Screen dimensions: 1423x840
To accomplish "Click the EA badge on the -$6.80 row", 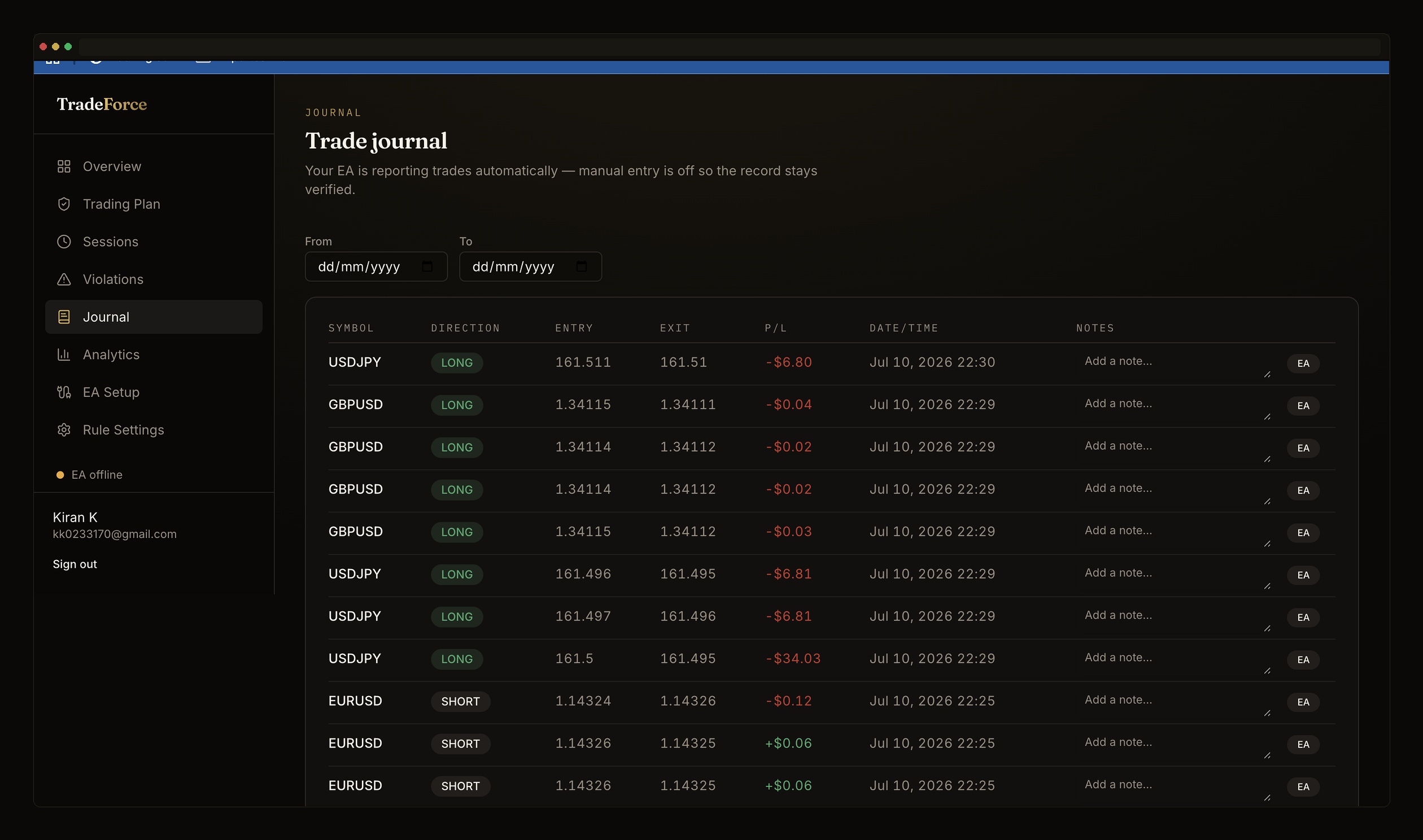I will 1303,364.
